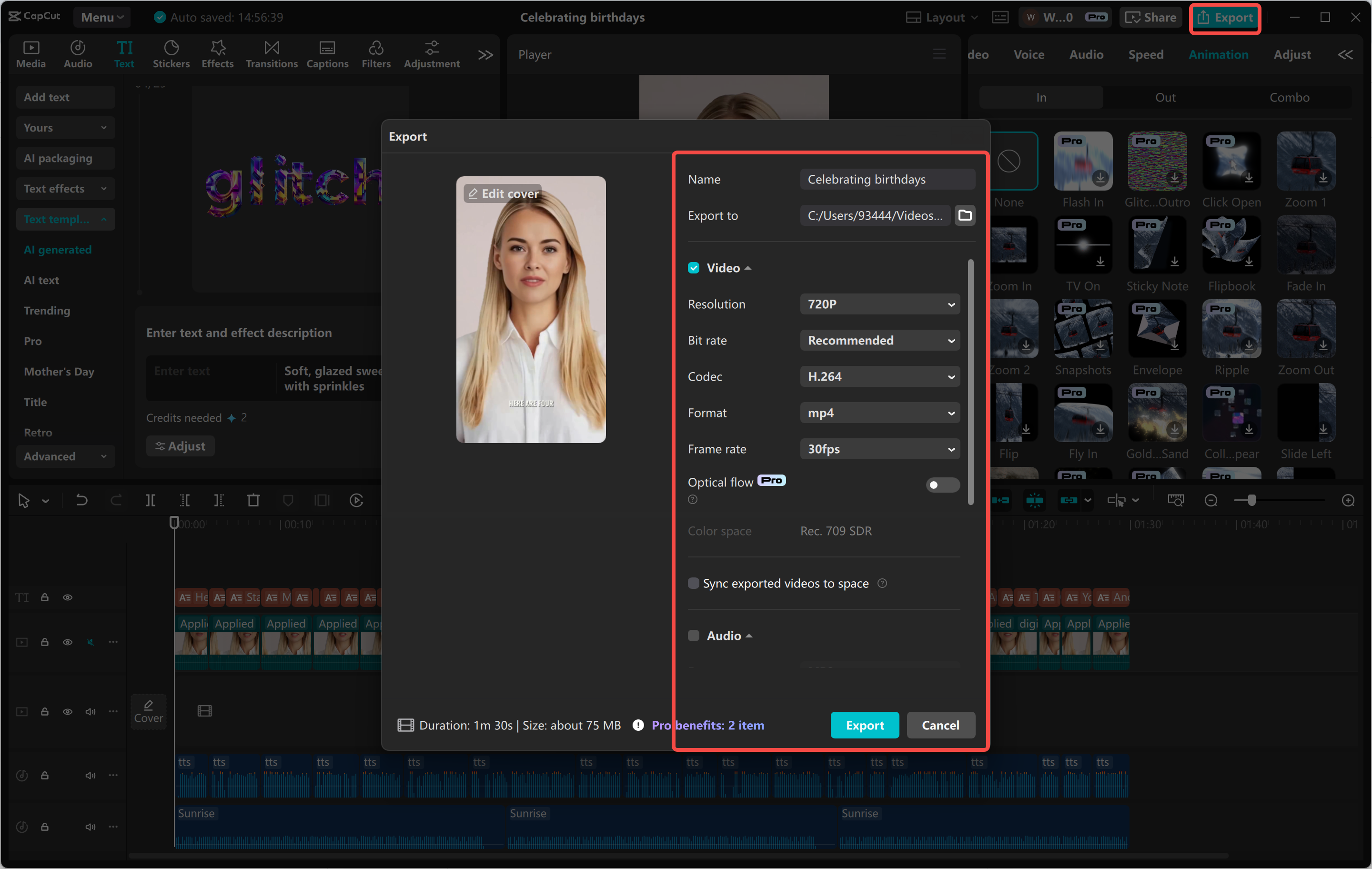Check the Sync exported videos to space option
The image size is (1372, 869).
click(694, 583)
